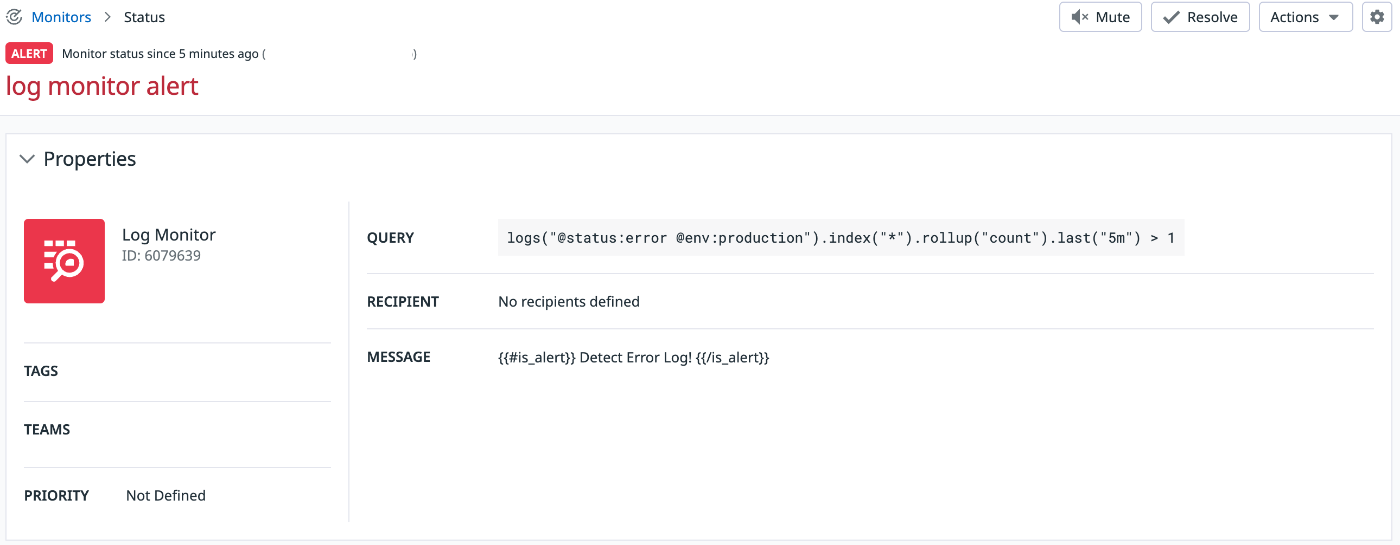The image size is (1400, 545).
Task: Select the Status breadcrumb item
Action: click(145, 17)
